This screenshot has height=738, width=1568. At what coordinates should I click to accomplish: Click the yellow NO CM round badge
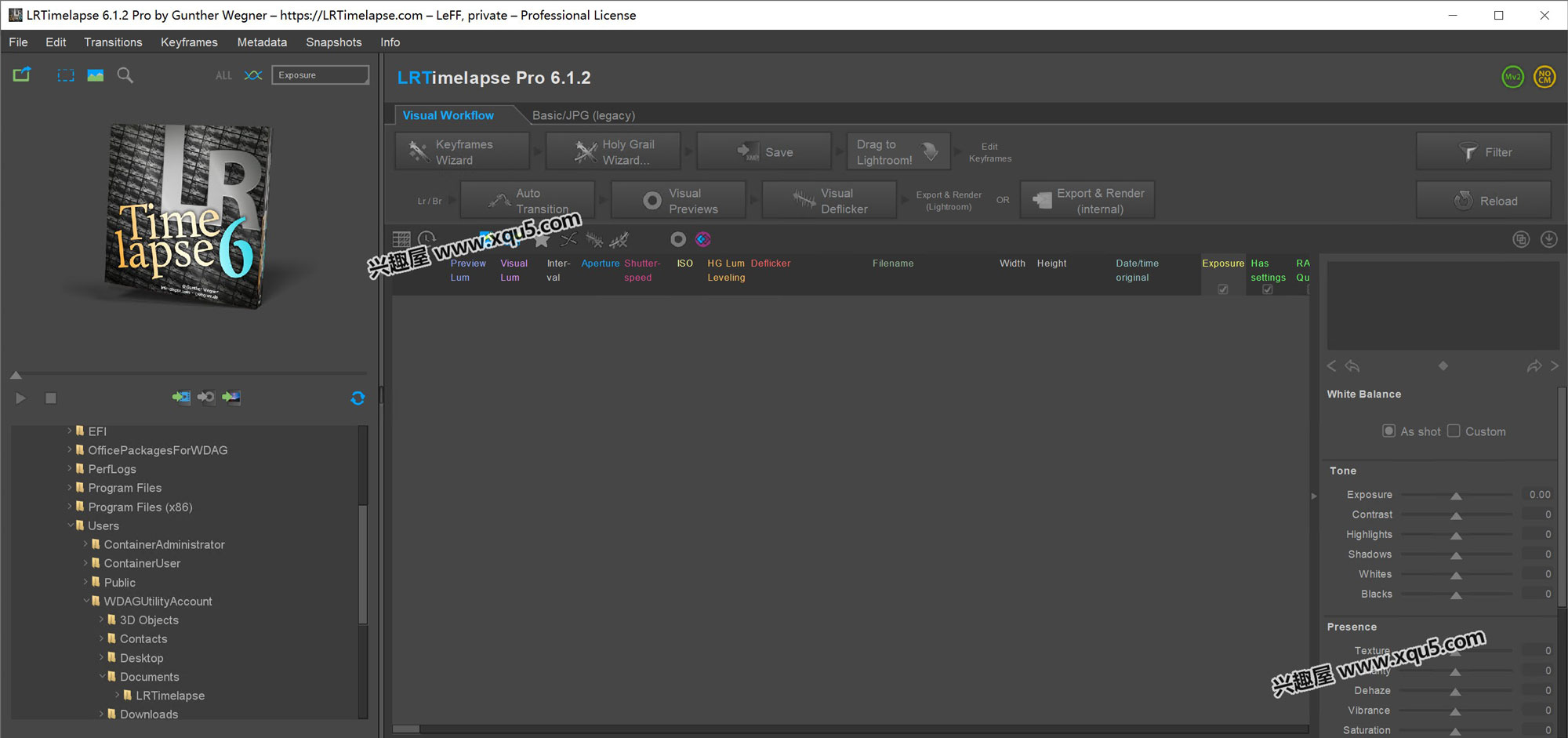click(1544, 77)
